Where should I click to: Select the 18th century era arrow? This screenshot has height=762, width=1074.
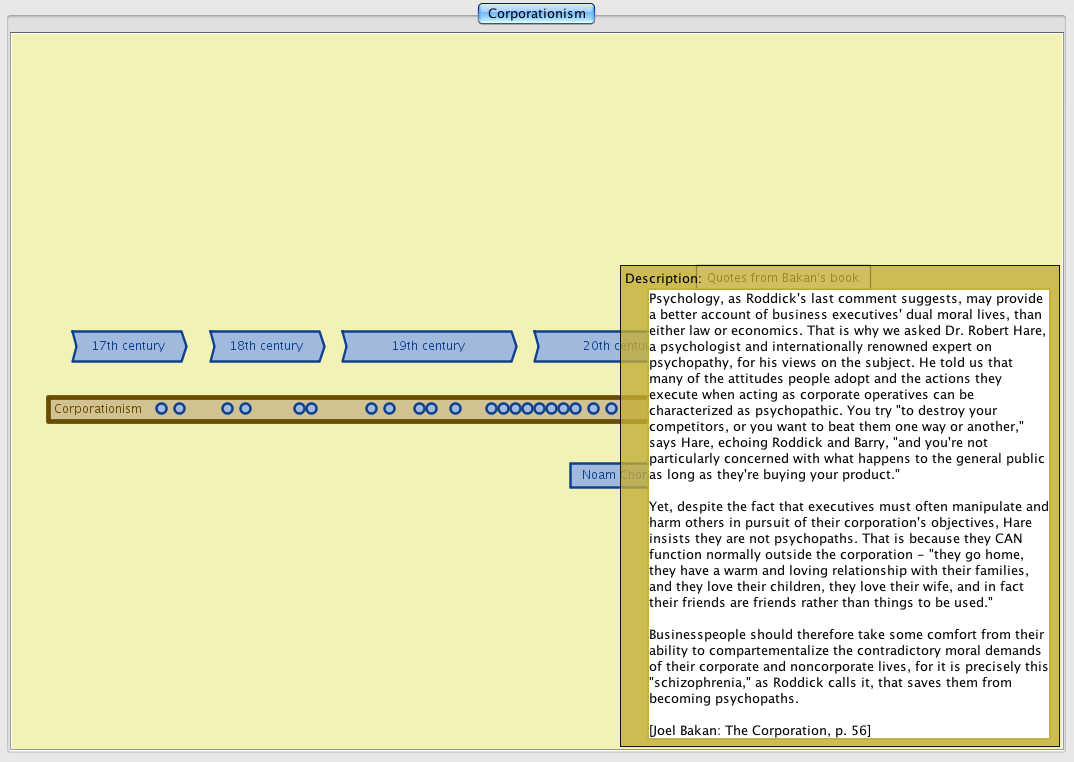point(266,346)
